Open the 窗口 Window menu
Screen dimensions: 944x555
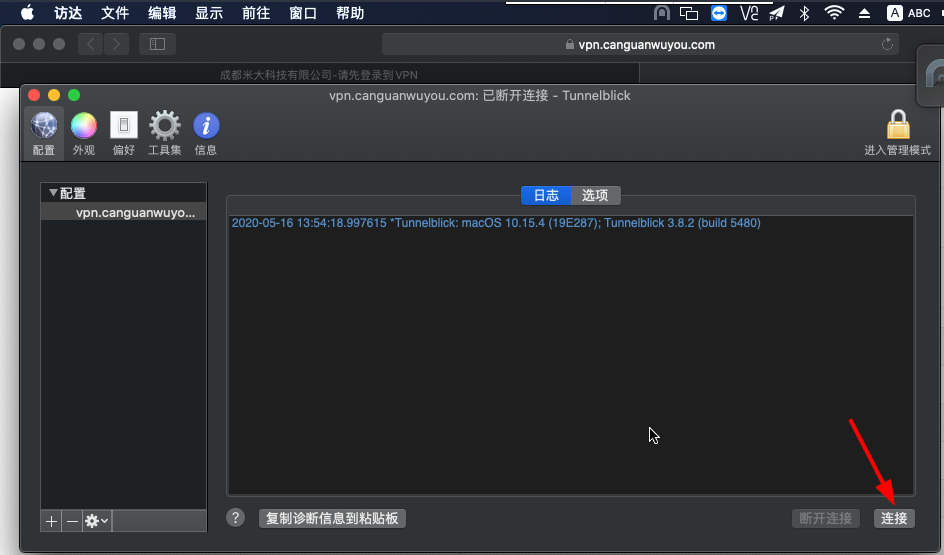coord(303,13)
